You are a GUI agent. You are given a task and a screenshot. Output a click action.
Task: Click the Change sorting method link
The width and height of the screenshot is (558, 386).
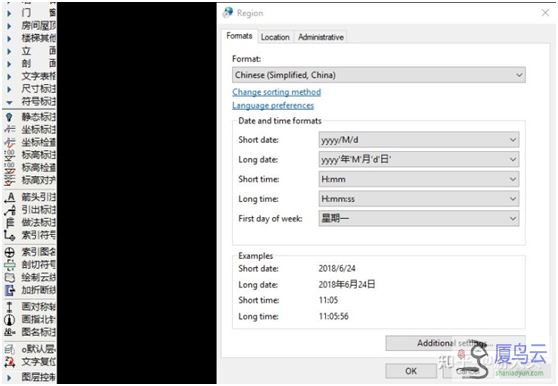277,92
